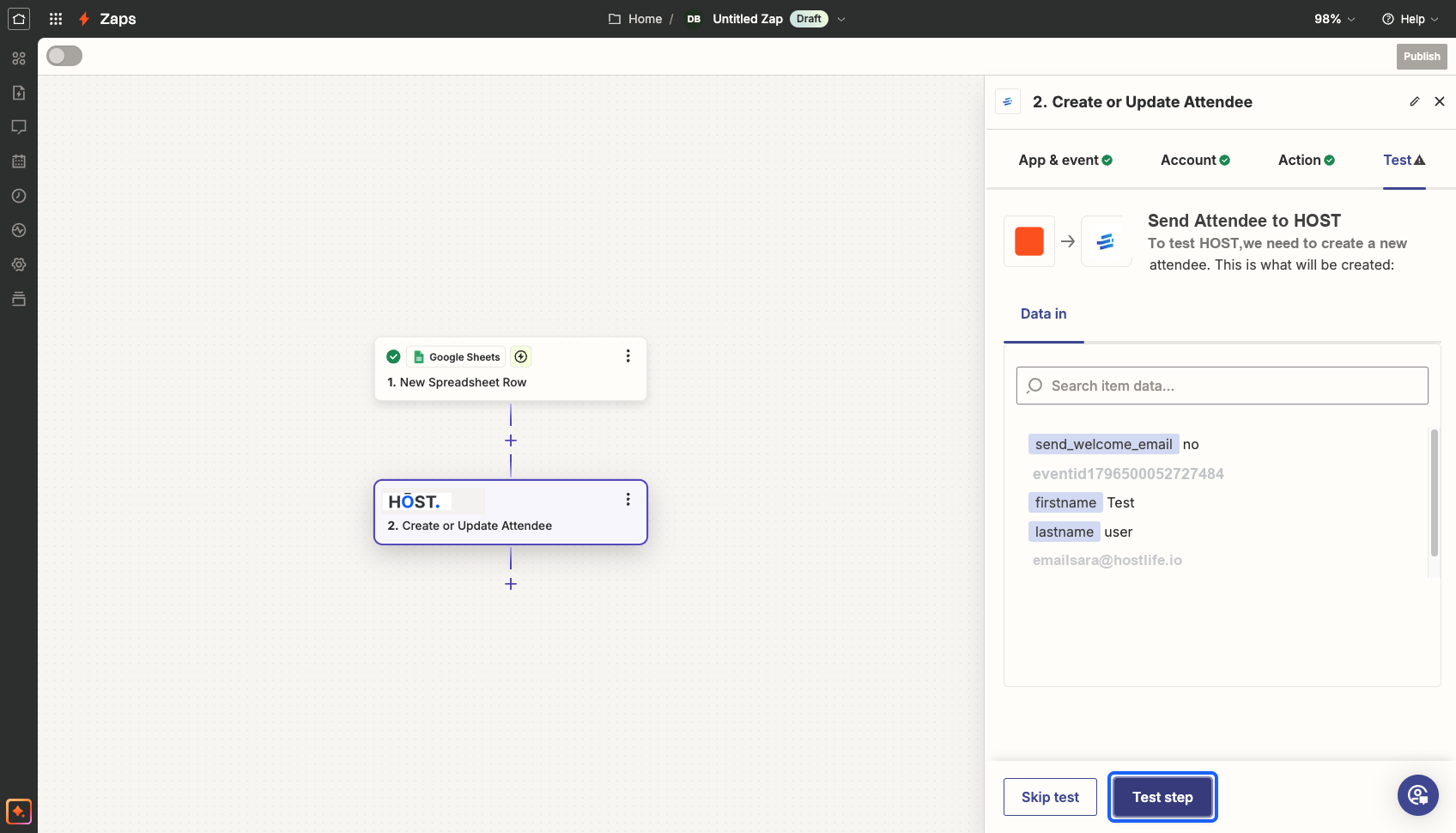Click the HOST app icon in panel header

[1008, 101]
